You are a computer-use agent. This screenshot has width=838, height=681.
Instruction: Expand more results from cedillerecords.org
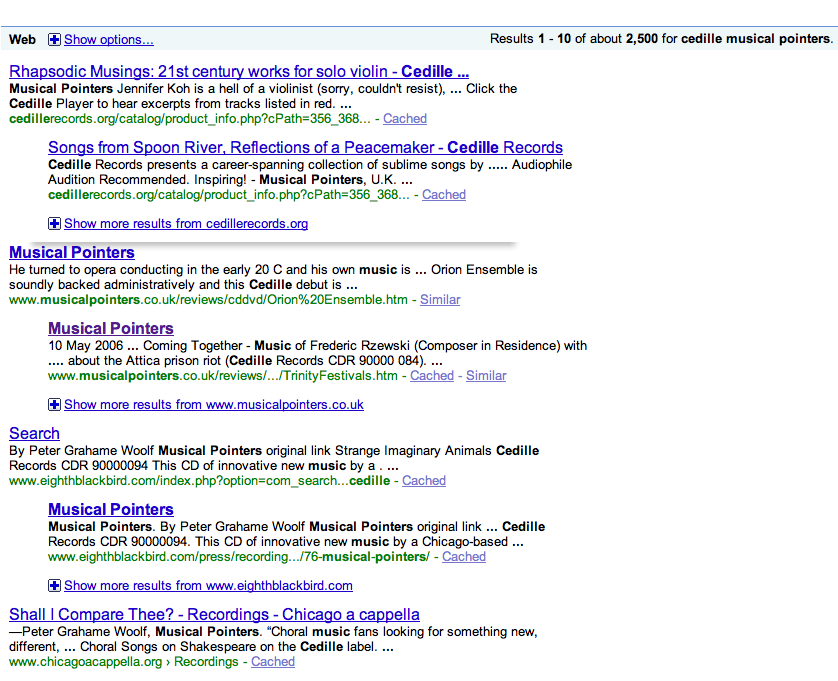click(x=186, y=224)
